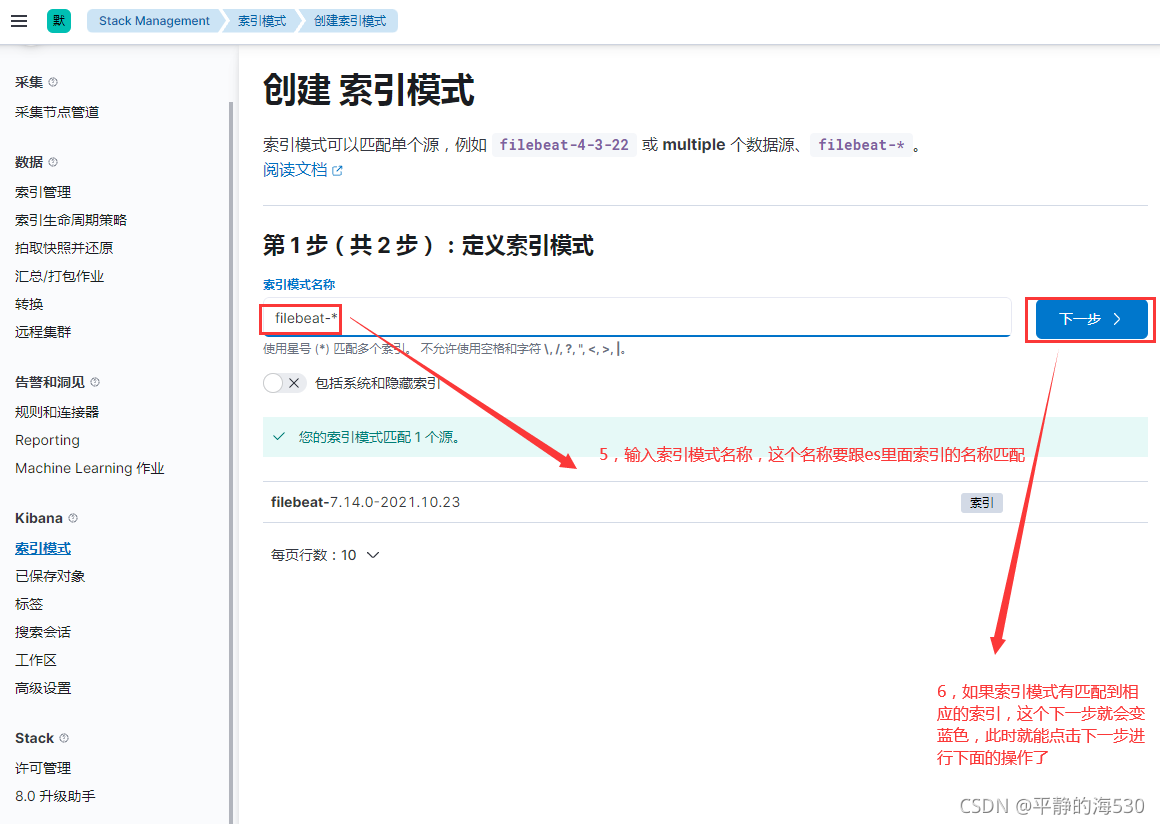Navigate to the Stack Management breadcrumb

click(x=152, y=20)
